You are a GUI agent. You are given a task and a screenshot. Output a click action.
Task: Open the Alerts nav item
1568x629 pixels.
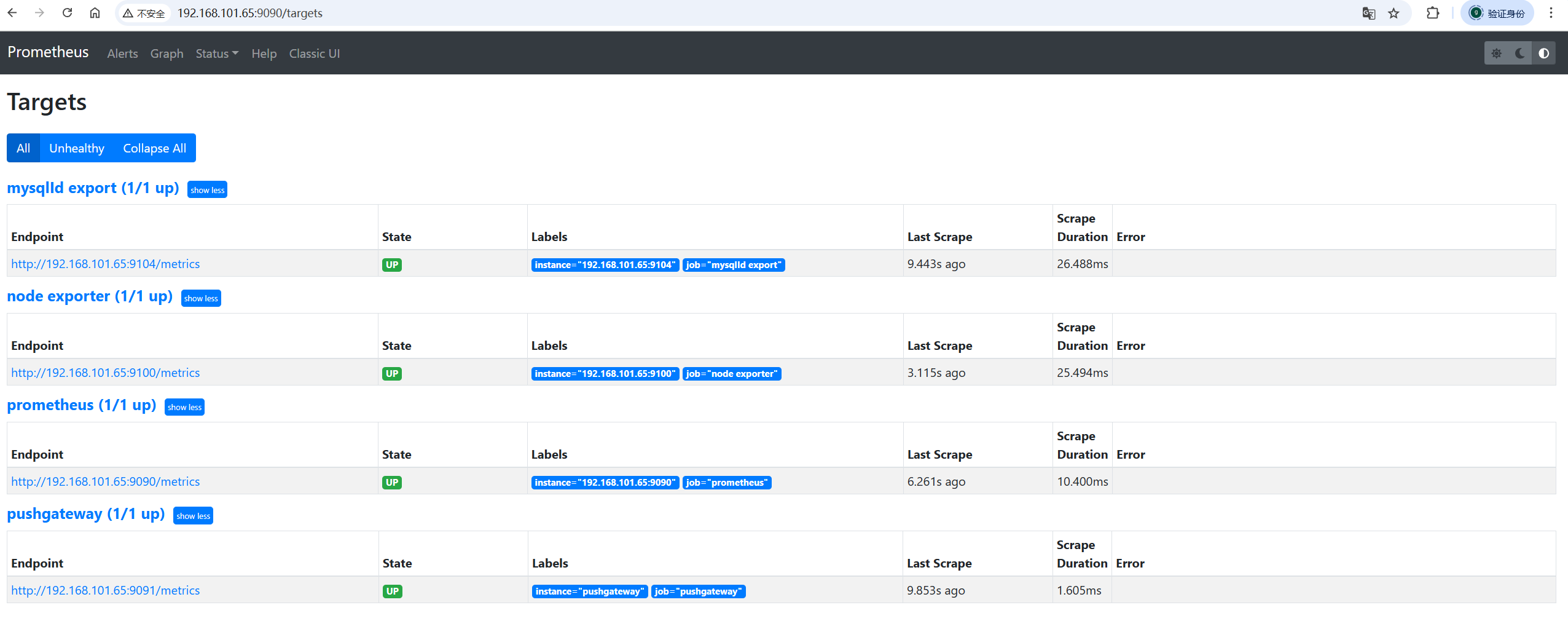tap(122, 53)
